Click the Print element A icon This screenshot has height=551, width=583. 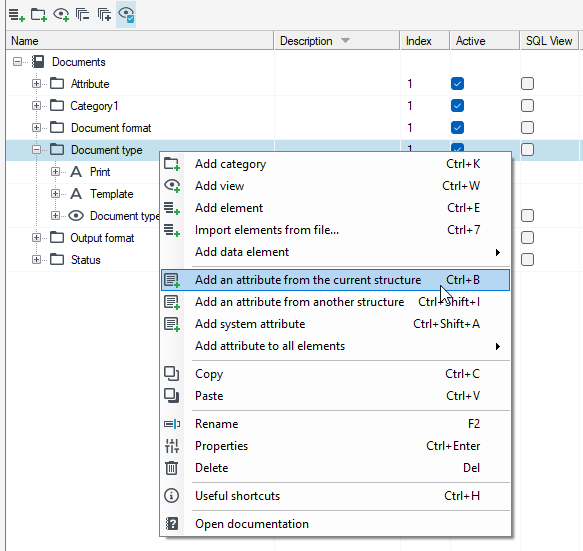click(76, 172)
